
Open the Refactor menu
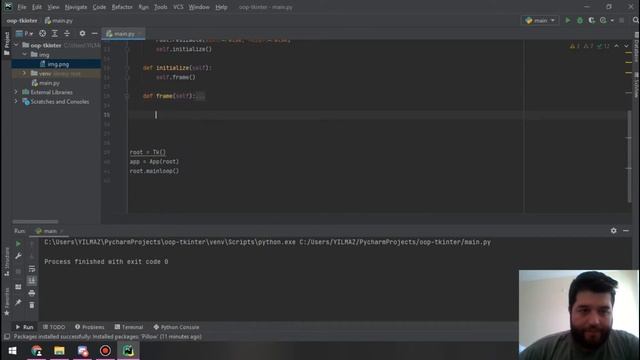coord(122,7)
